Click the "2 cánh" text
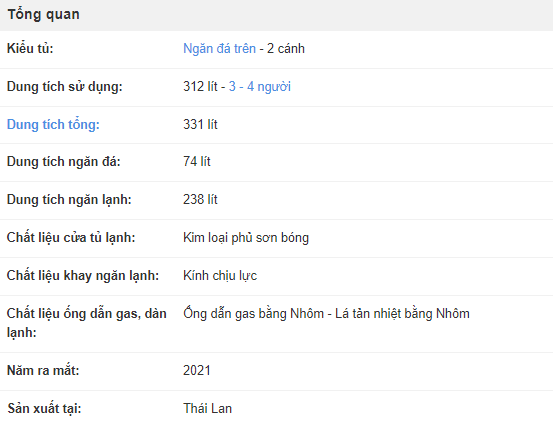The image size is (553, 426). (x=286, y=49)
